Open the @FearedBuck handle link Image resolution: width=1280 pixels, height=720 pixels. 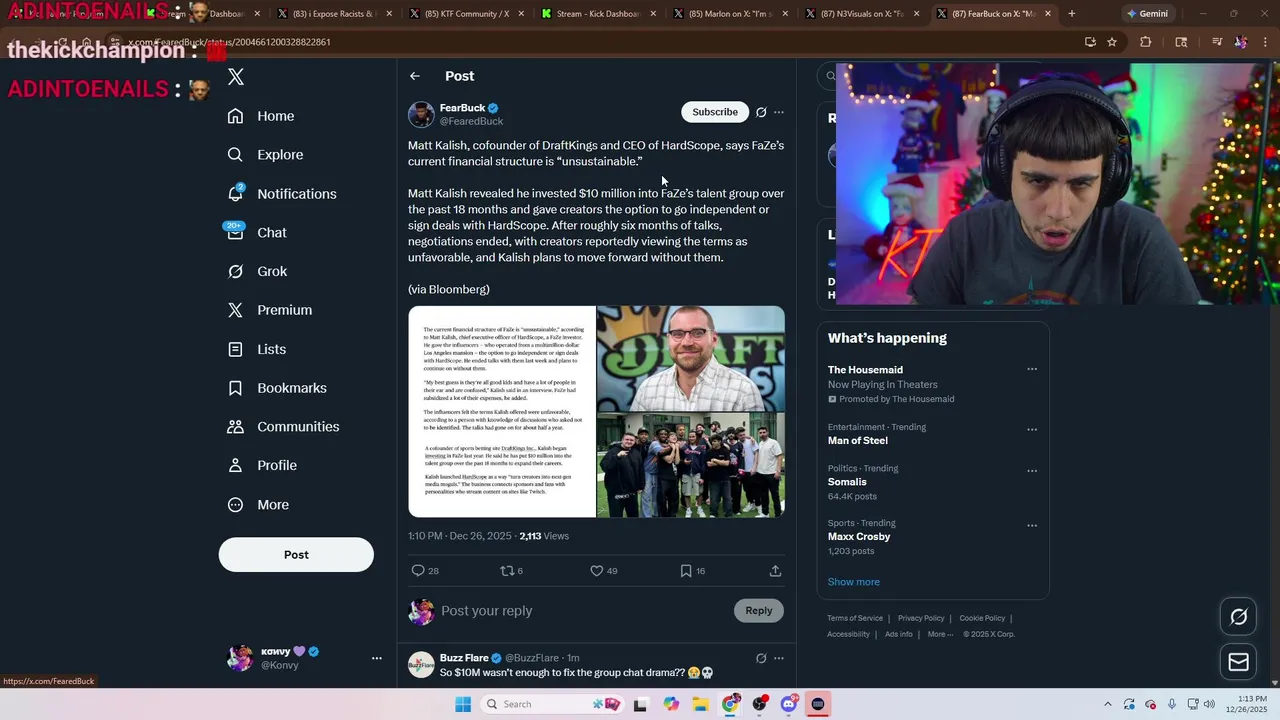point(471,121)
